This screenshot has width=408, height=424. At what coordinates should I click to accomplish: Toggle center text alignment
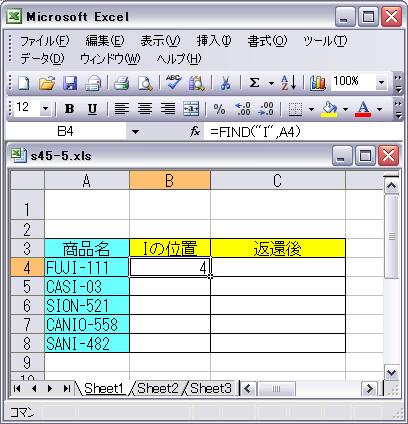coord(145,109)
